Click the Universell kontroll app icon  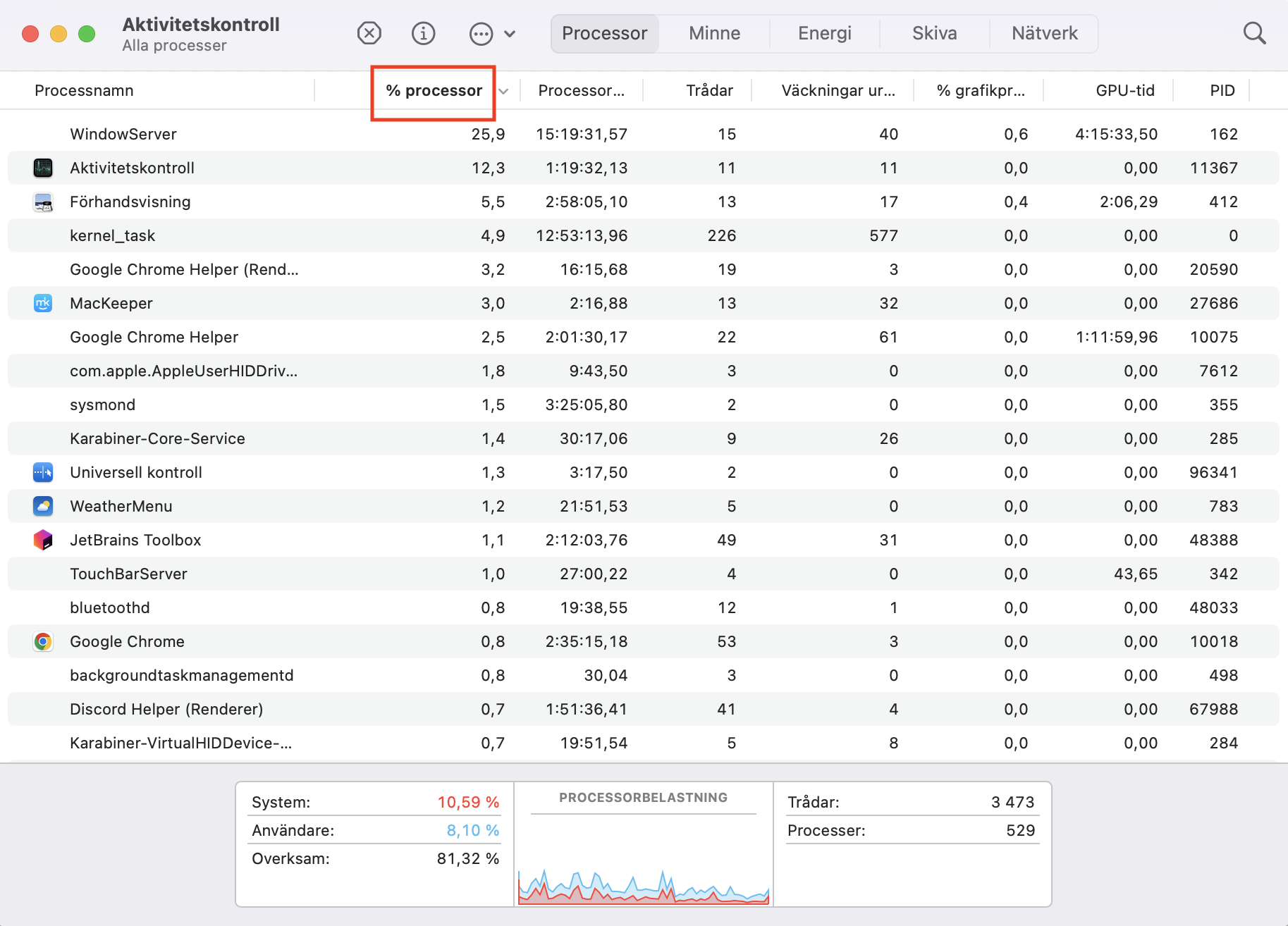[x=43, y=472]
